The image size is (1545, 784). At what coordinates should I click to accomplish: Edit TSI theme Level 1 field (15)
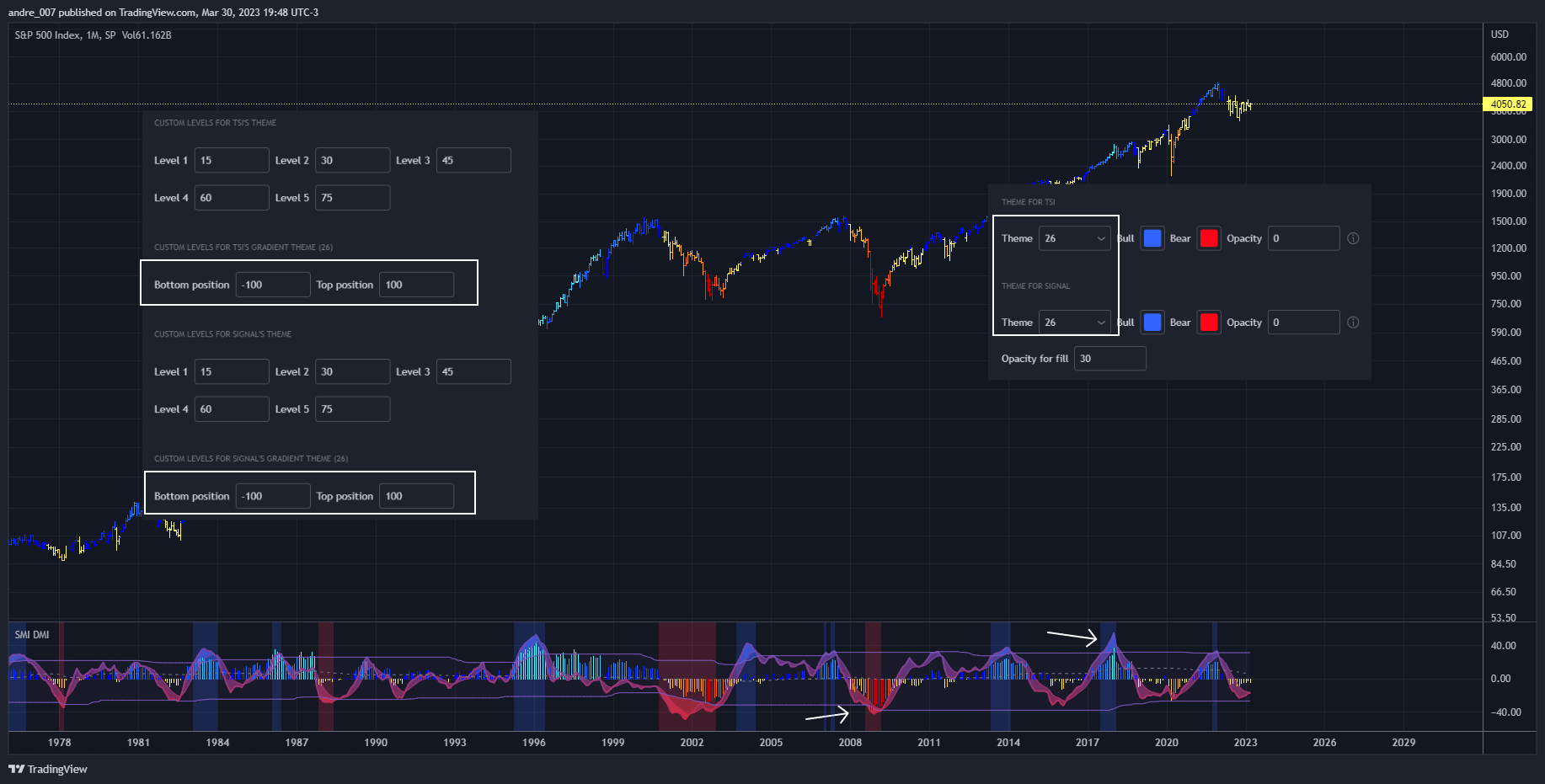point(232,160)
